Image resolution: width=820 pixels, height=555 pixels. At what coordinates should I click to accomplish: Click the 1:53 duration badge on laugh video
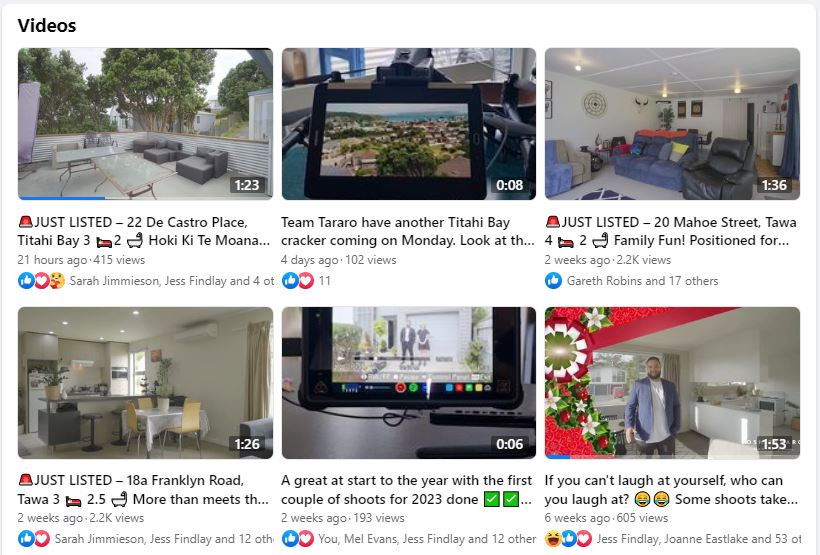pos(774,444)
